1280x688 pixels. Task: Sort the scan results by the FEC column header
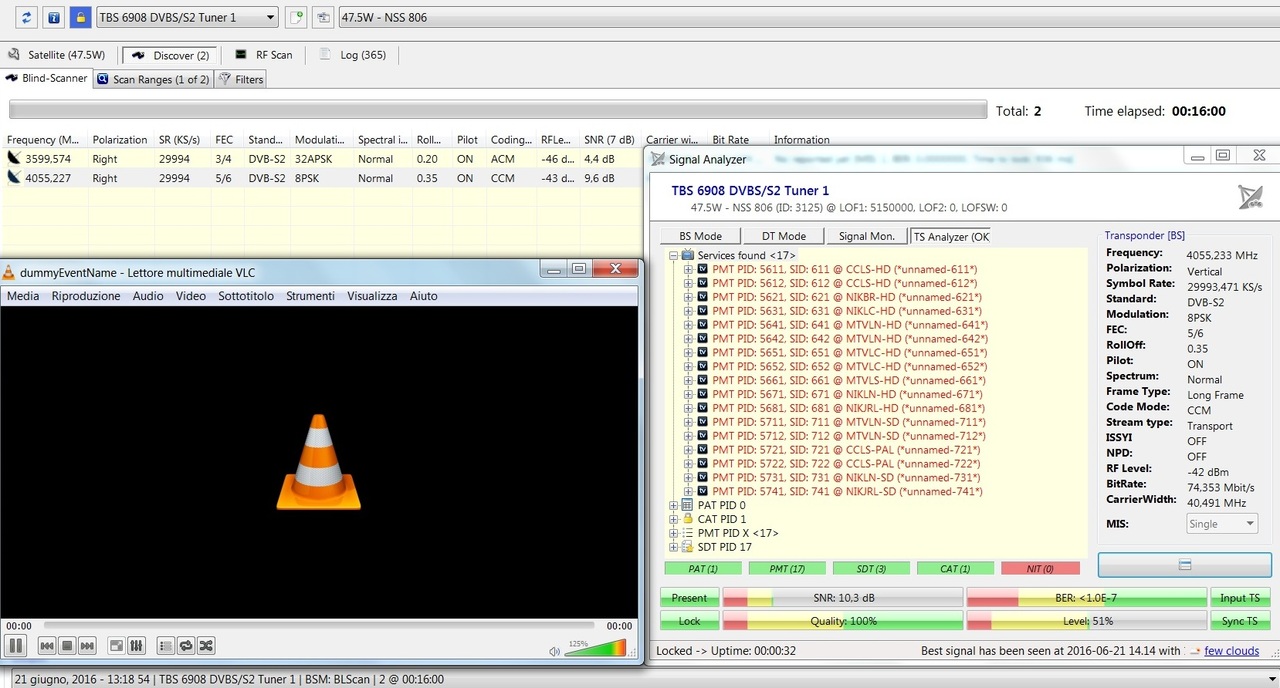pos(224,140)
